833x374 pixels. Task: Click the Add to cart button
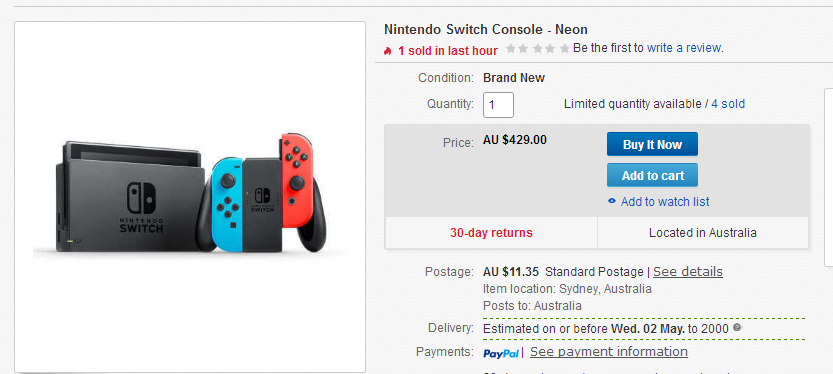652,175
